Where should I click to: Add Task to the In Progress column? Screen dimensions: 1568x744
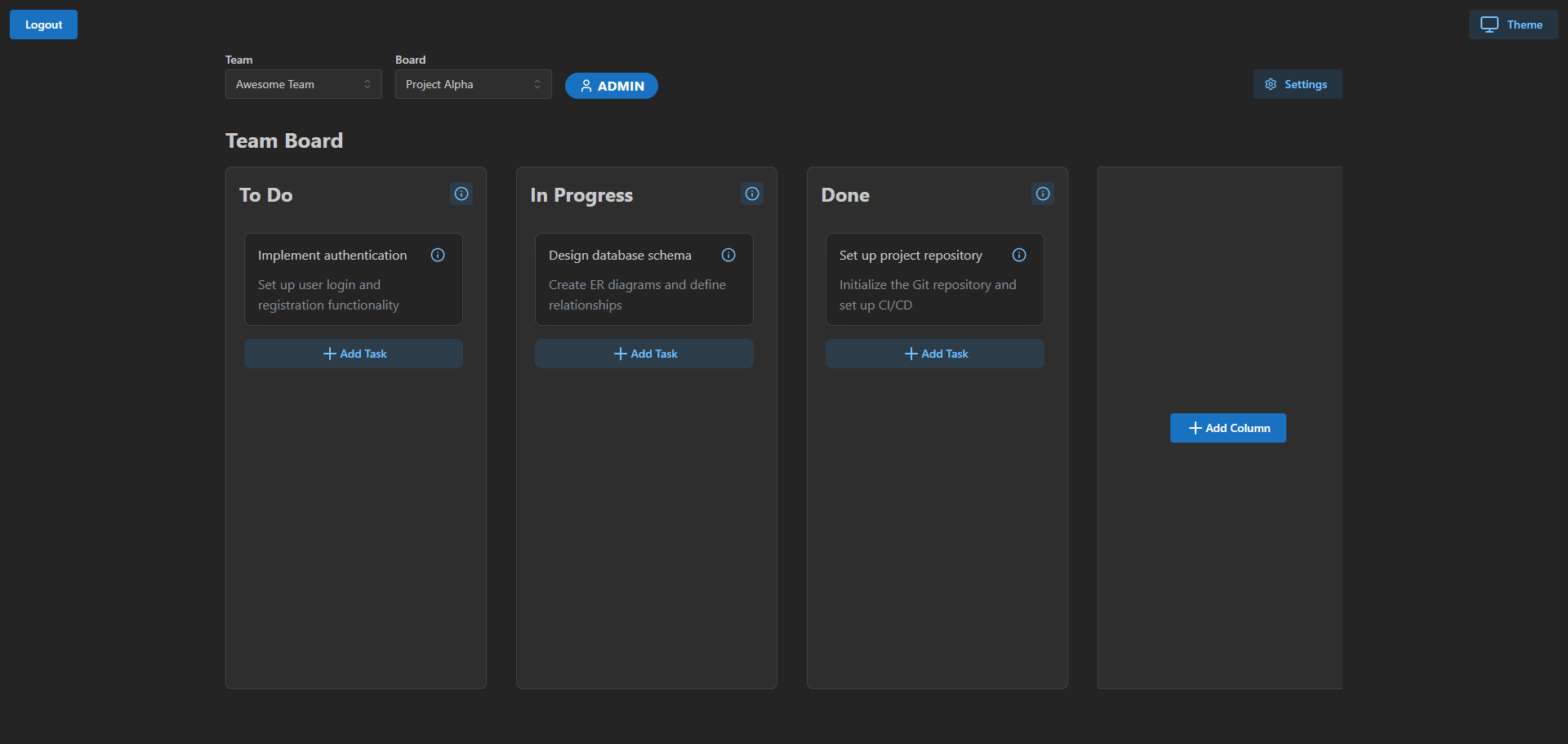coord(644,354)
